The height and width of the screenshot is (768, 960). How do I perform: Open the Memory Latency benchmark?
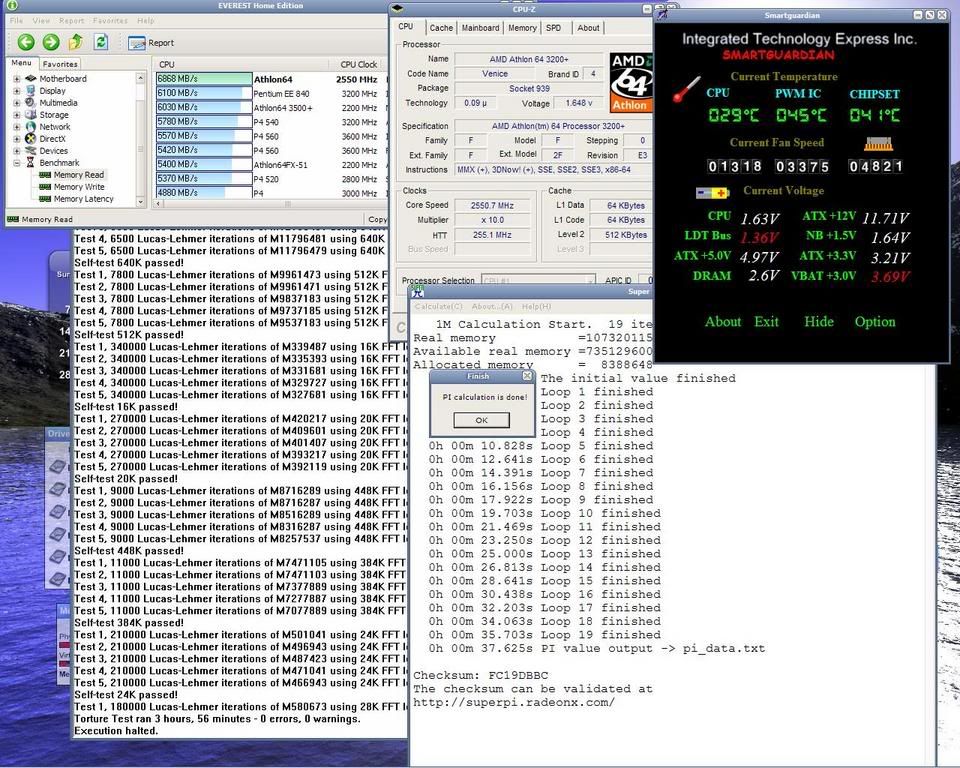coord(83,199)
